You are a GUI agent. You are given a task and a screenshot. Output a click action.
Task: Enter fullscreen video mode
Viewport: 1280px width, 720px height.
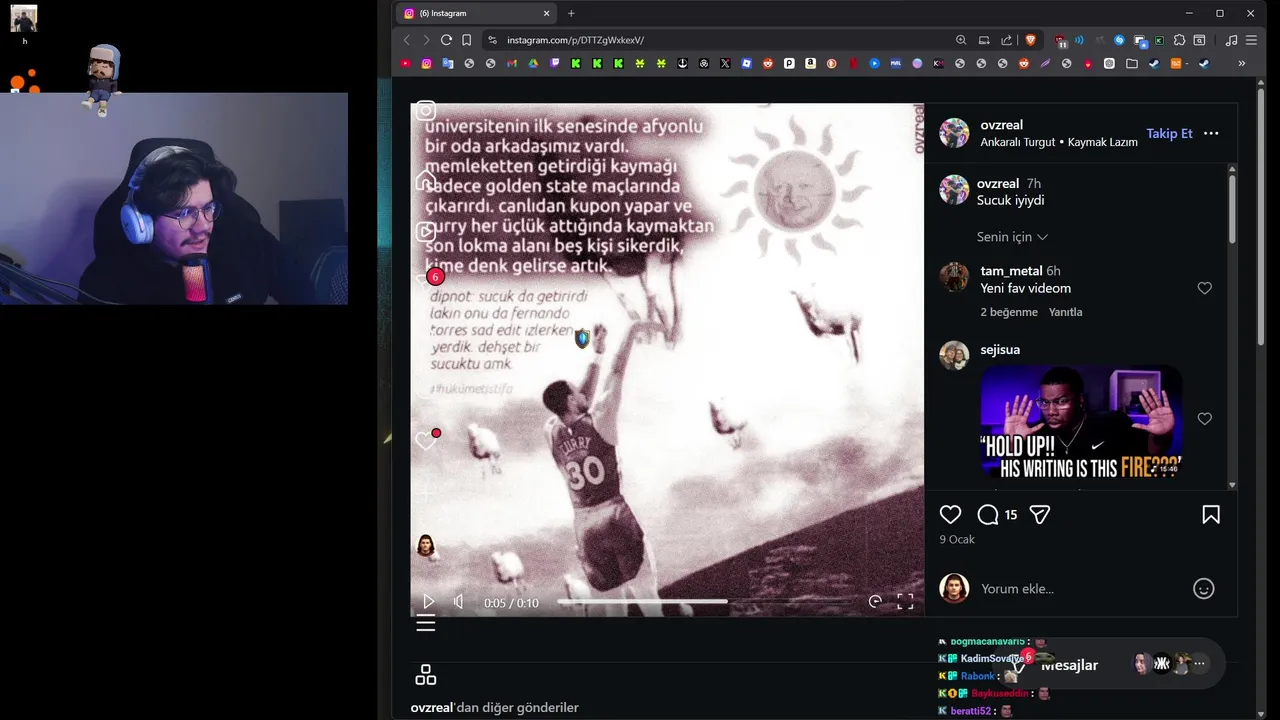tap(905, 601)
